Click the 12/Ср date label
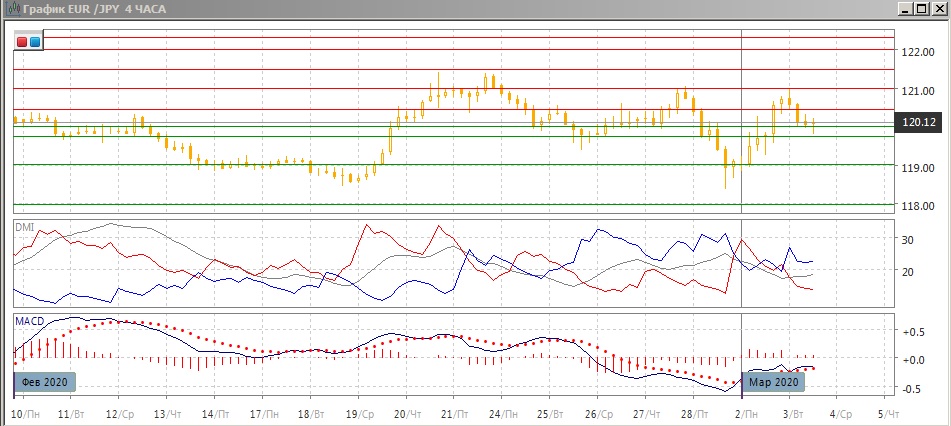The width and height of the screenshot is (951, 426). pos(119,414)
